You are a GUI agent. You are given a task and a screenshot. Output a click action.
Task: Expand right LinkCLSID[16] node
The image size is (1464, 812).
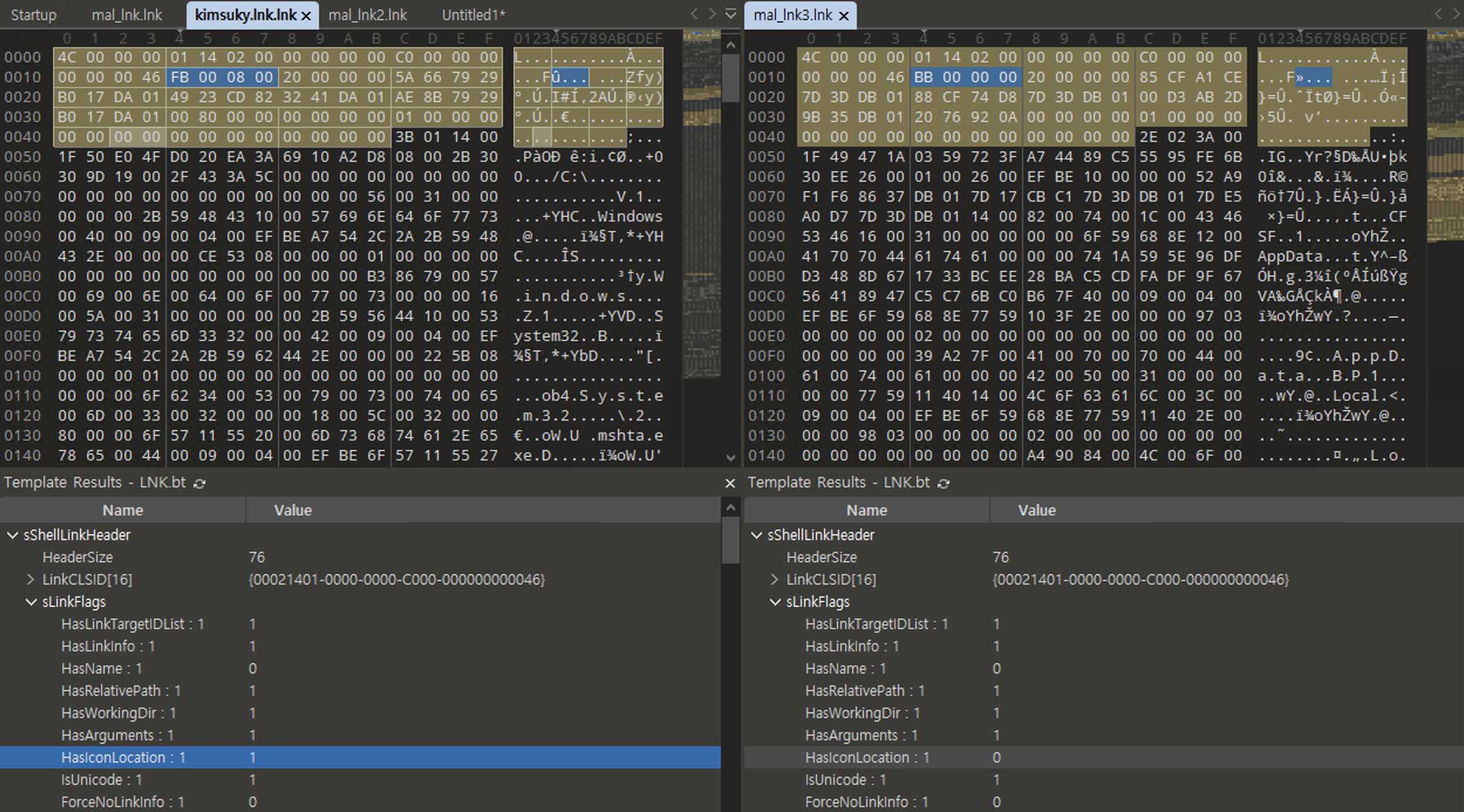(x=775, y=579)
